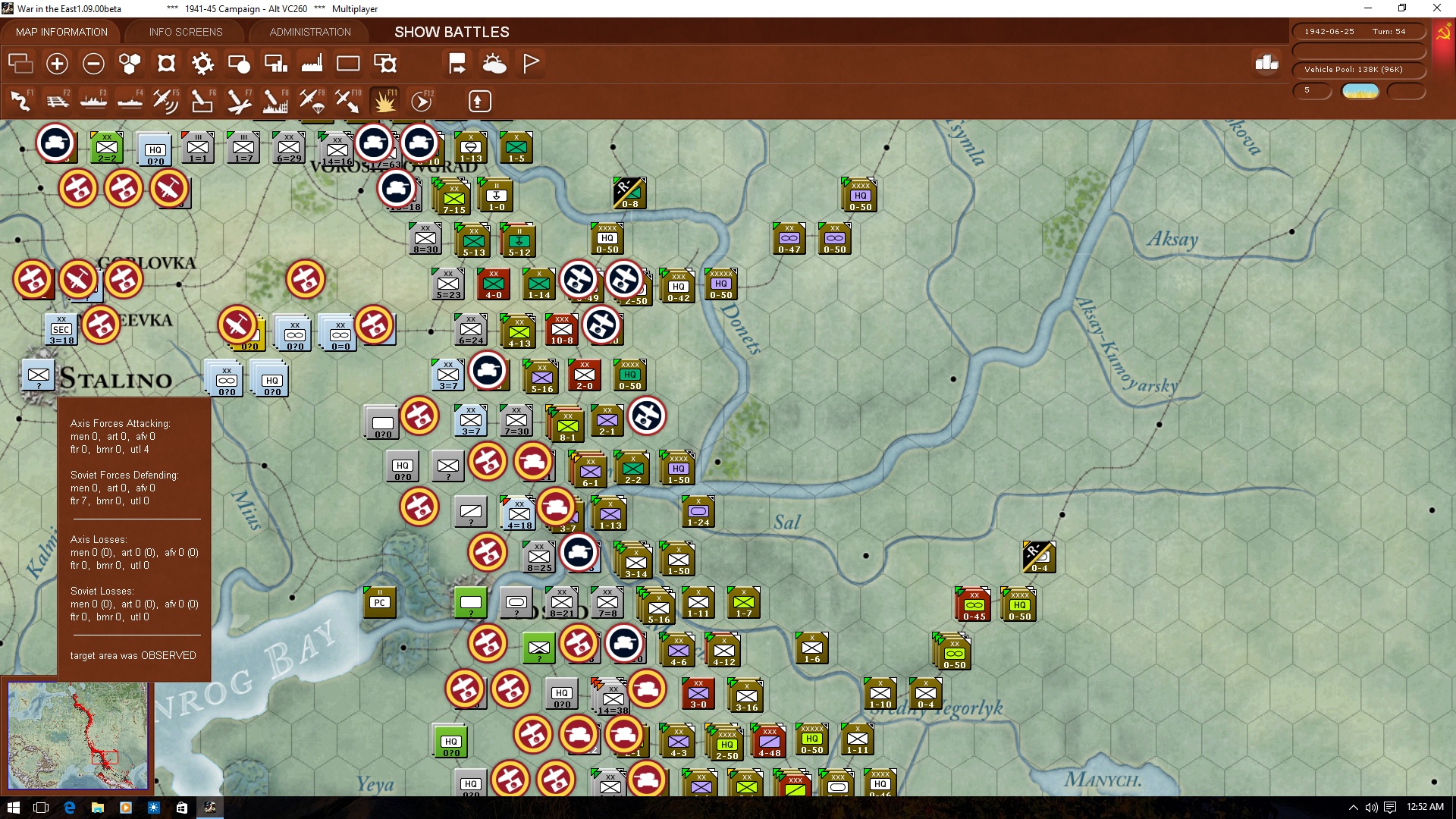Click the 'target area was OBSERVED' text

click(133, 655)
